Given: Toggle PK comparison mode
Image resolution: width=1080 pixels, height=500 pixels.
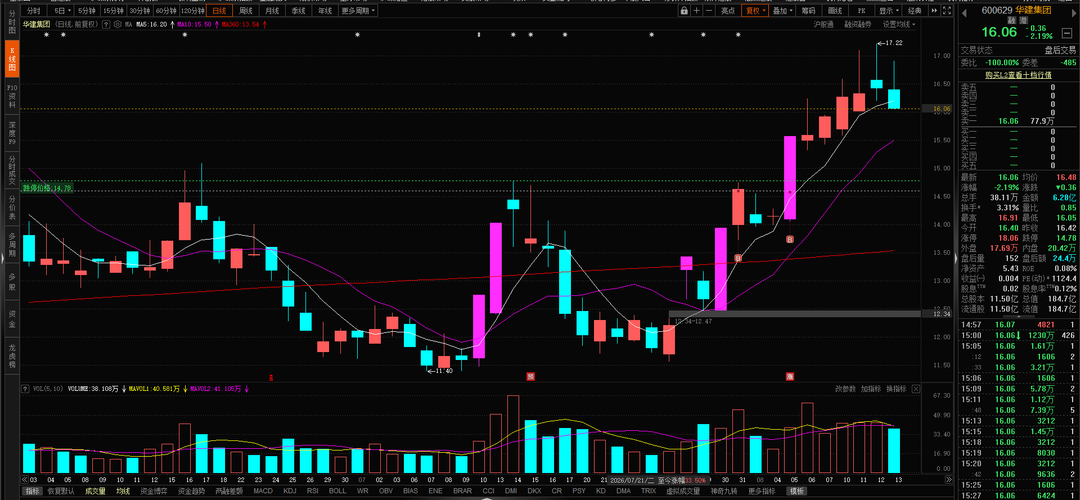Looking at the screenshot, I should (860, 11).
